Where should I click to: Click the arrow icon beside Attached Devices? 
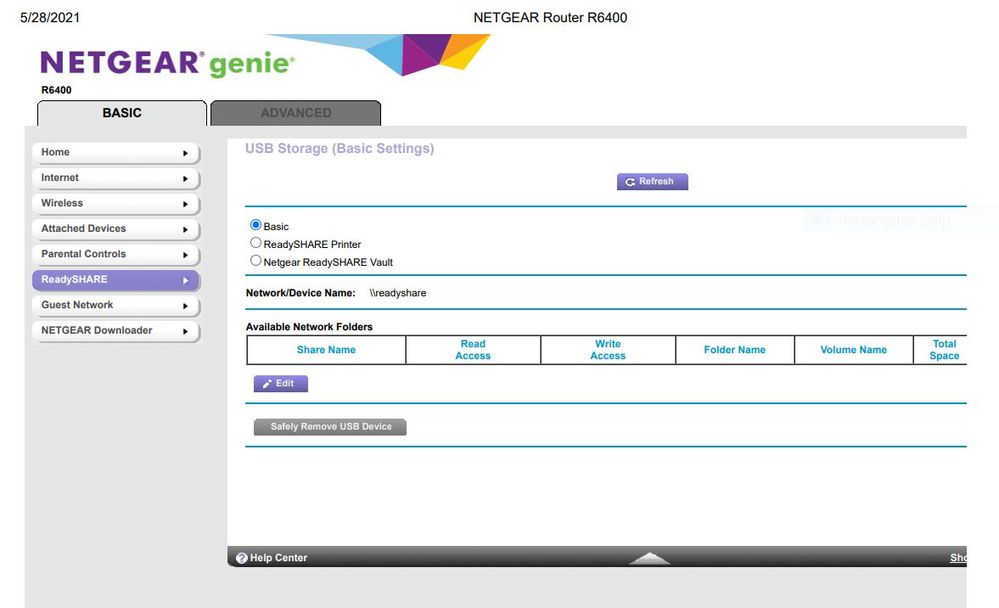(185, 229)
